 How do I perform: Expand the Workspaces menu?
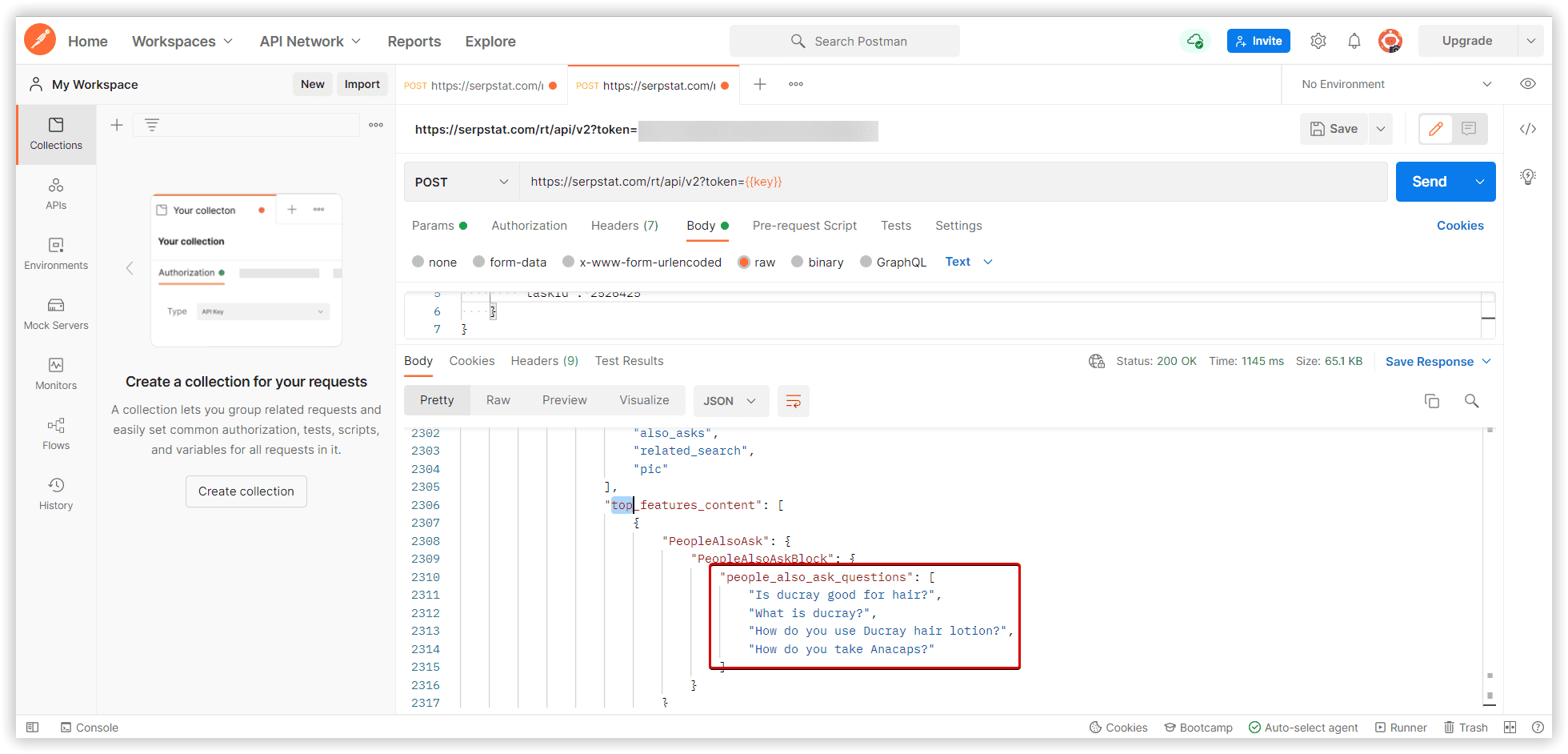click(182, 41)
